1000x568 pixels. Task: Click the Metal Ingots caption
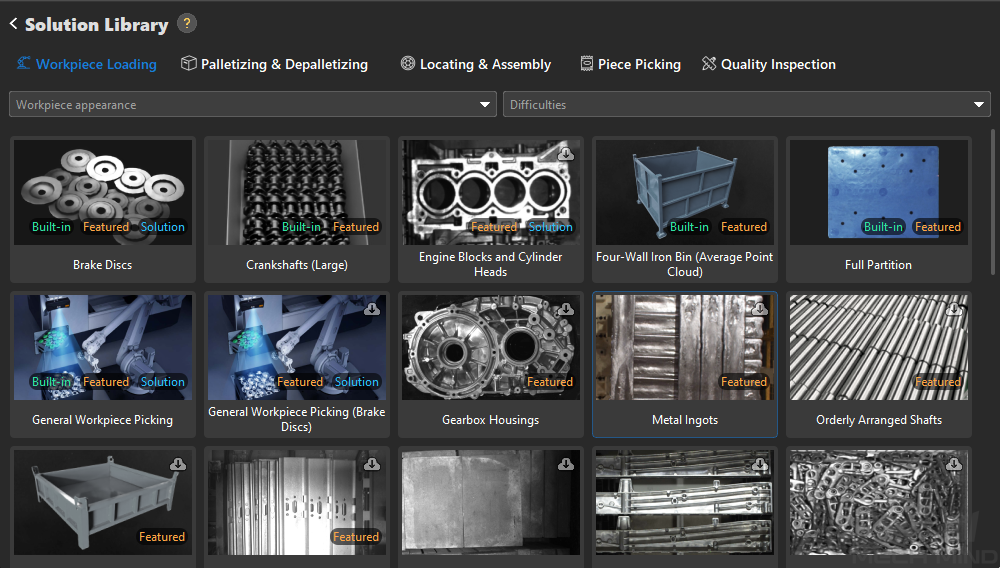[x=685, y=420]
